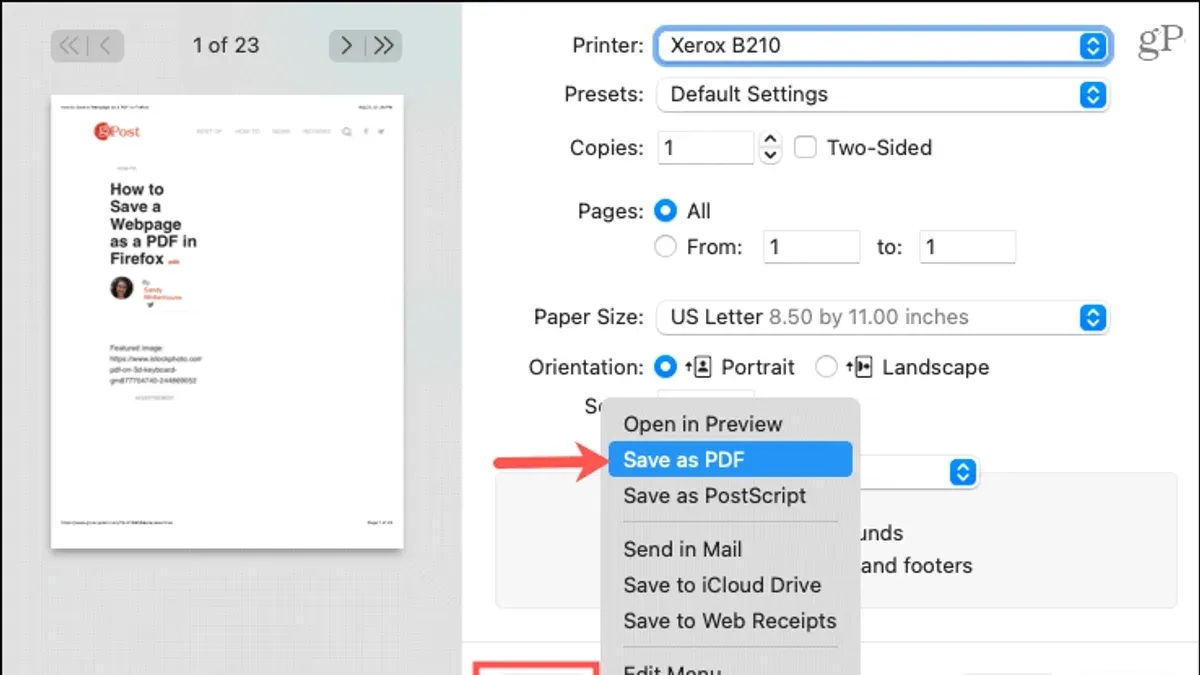Click the '1 of 23' page indicator
Image resolution: width=1200 pixels, height=675 pixels.
(x=226, y=45)
